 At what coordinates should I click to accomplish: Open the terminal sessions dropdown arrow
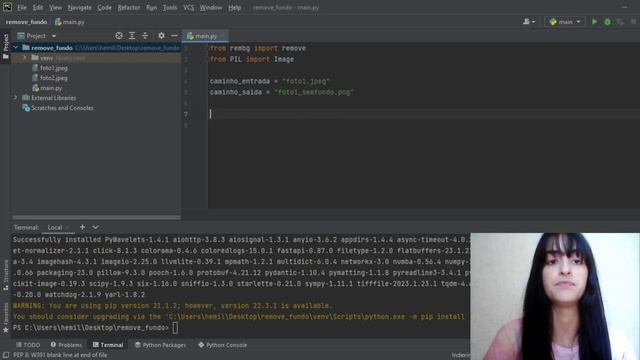pos(96,227)
